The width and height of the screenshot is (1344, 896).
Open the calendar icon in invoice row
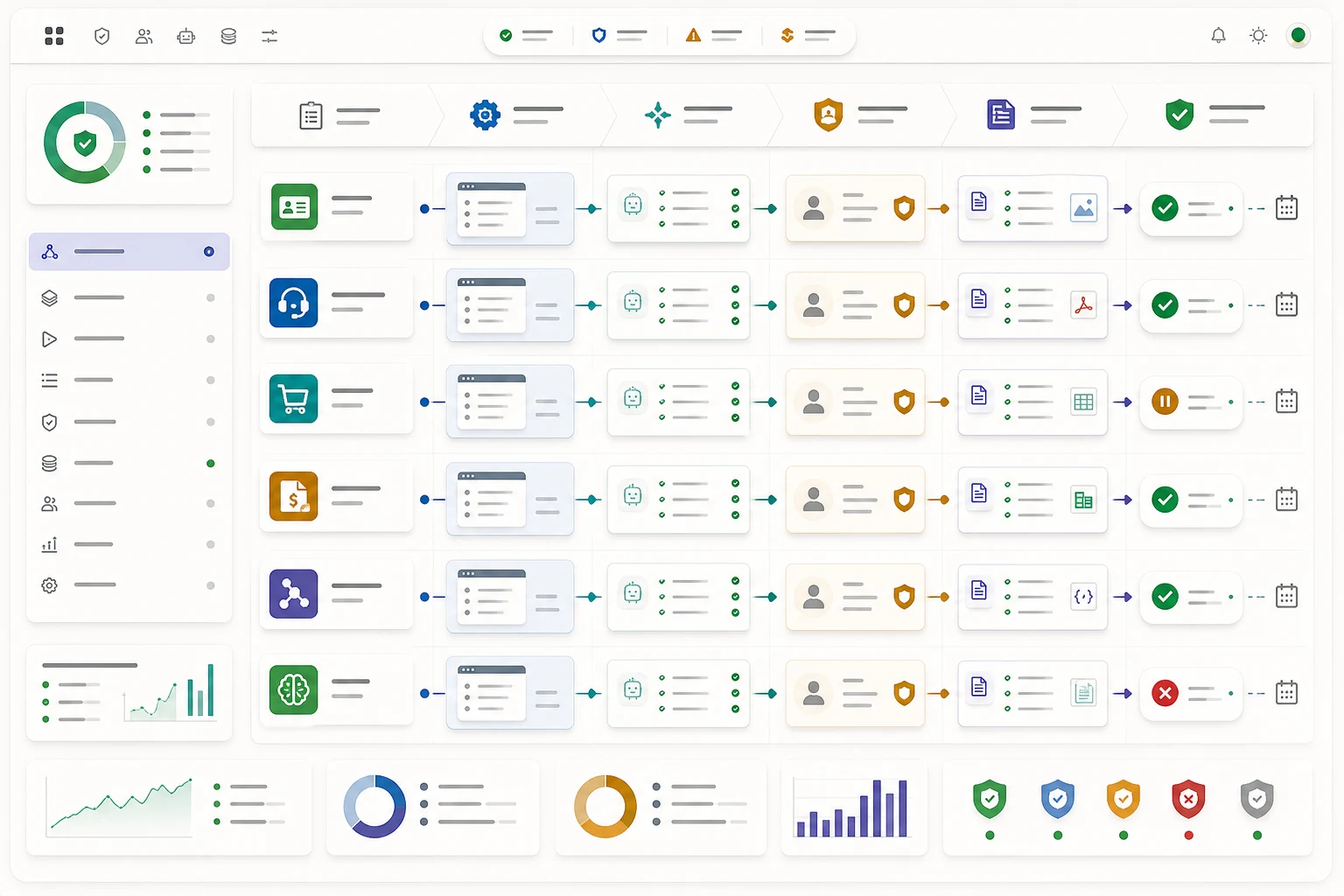tap(1286, 500)
